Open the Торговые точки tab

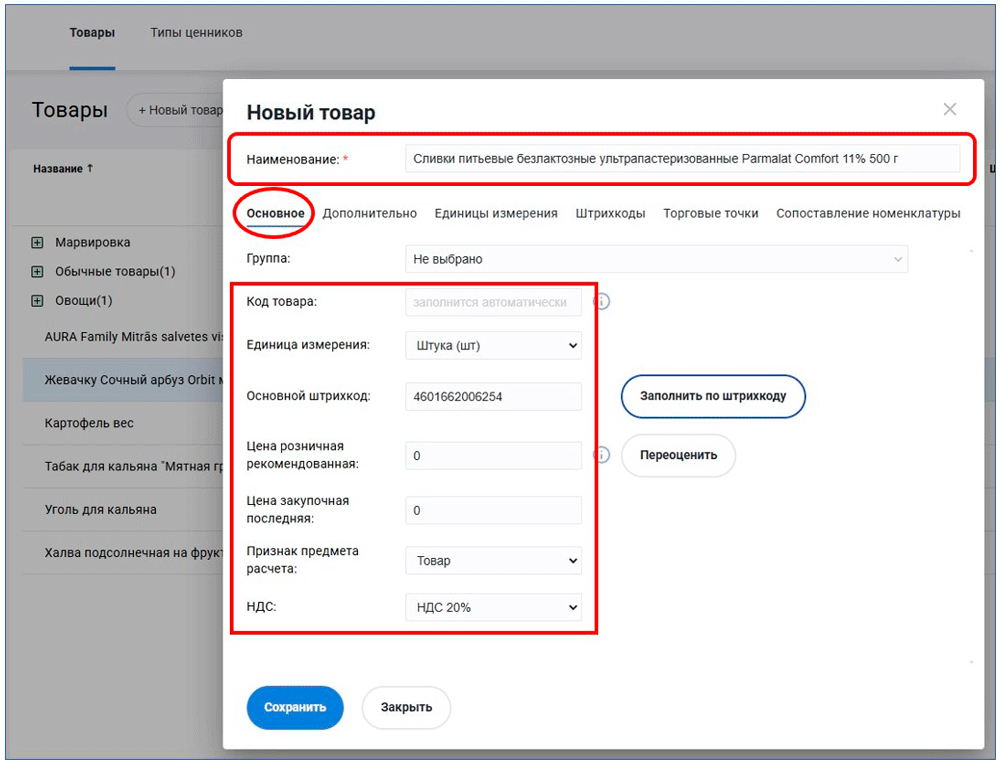[x=710, y=214]
